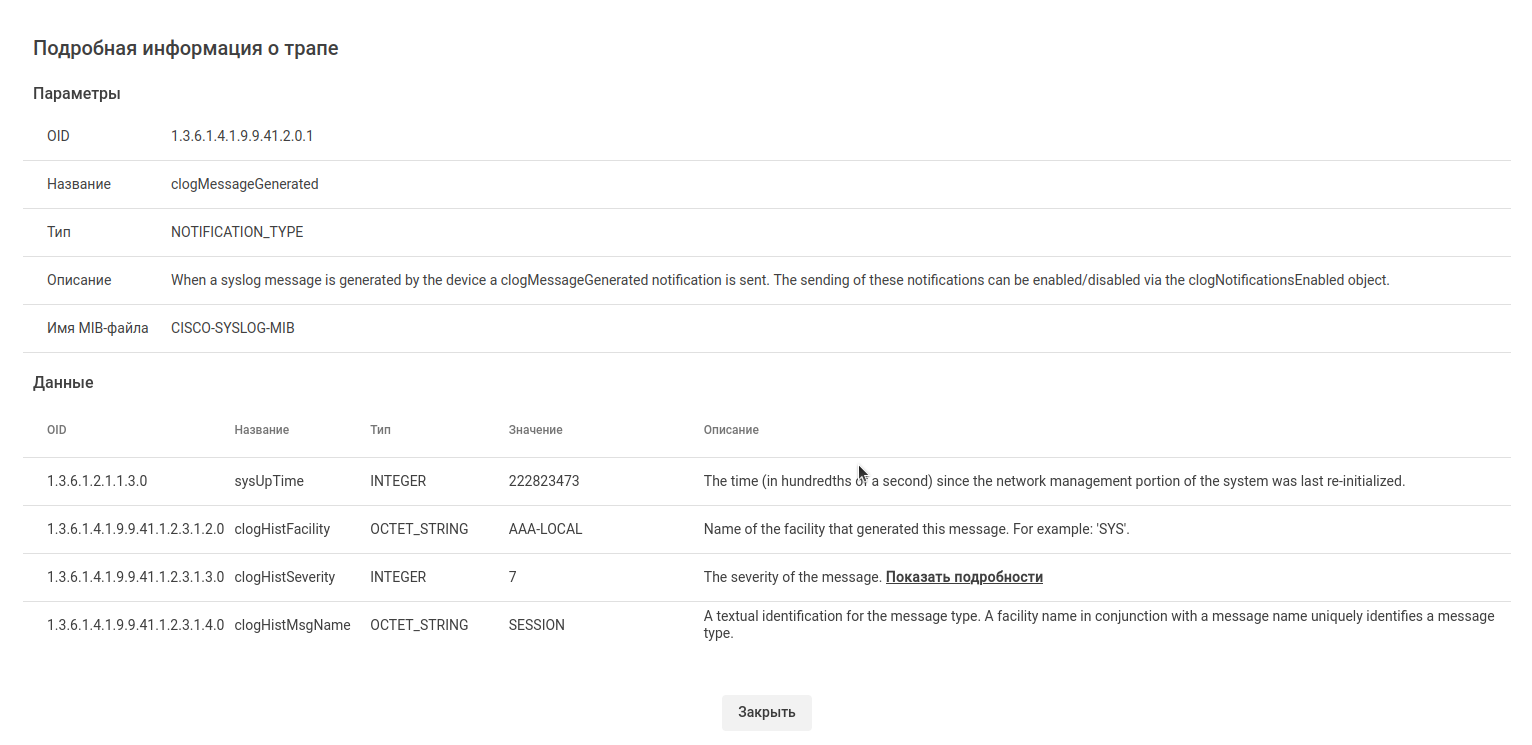Click the Описание column header
This screenshot has width=1532, height=745.
pos(731,430)
